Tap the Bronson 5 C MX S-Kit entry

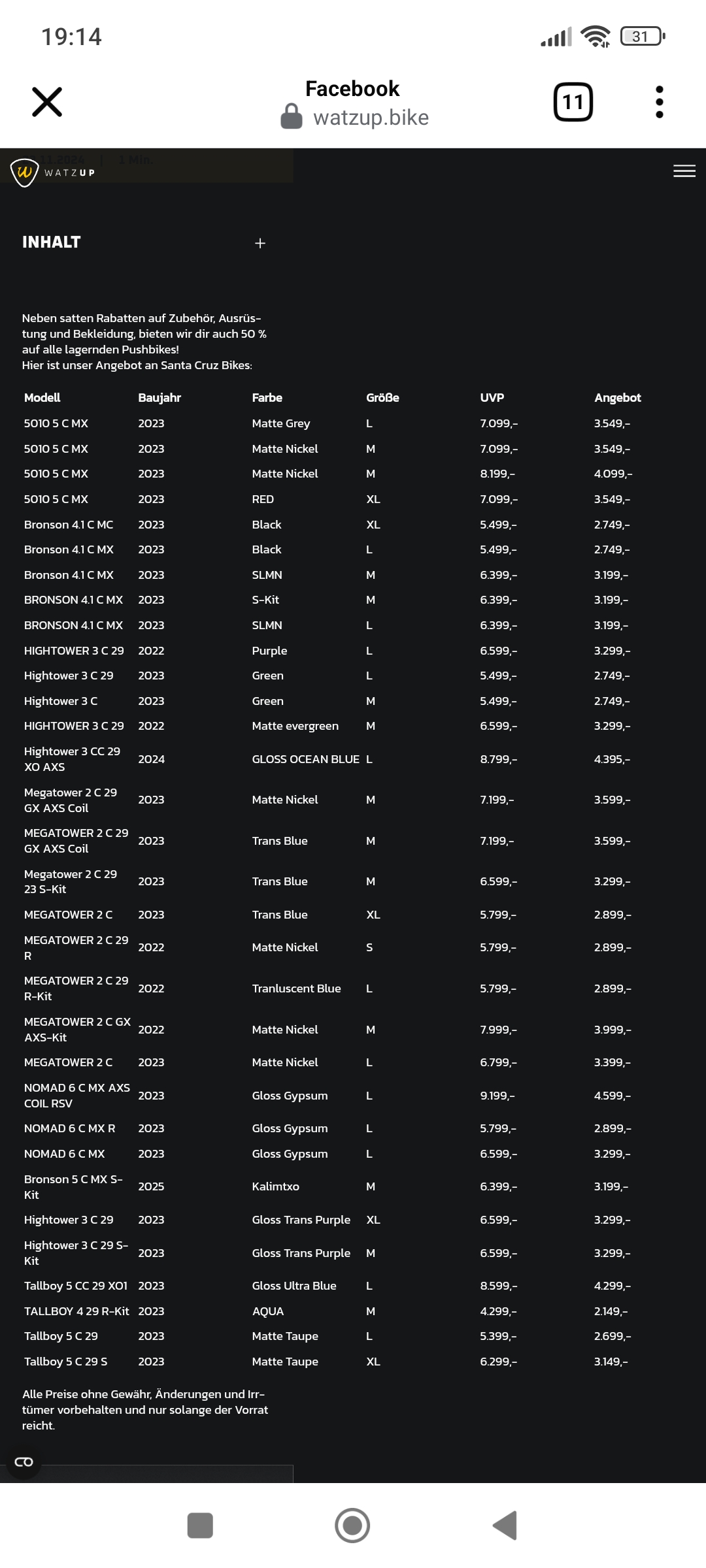73,1186
